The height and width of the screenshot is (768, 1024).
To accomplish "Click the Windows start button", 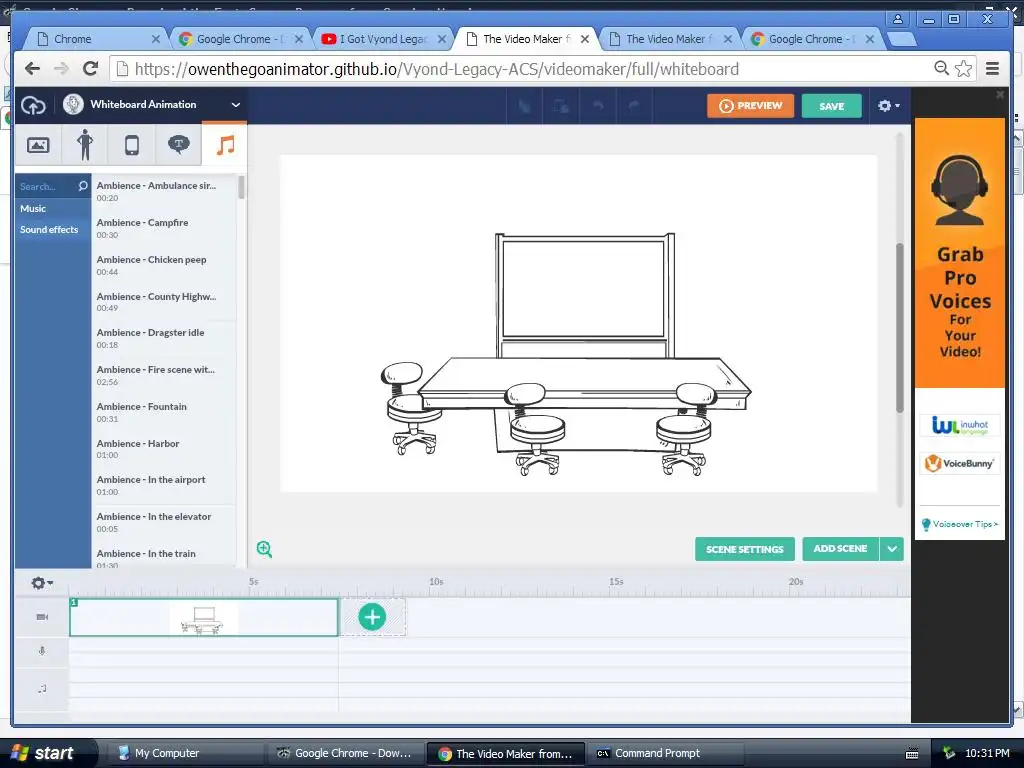I will 46,753.
